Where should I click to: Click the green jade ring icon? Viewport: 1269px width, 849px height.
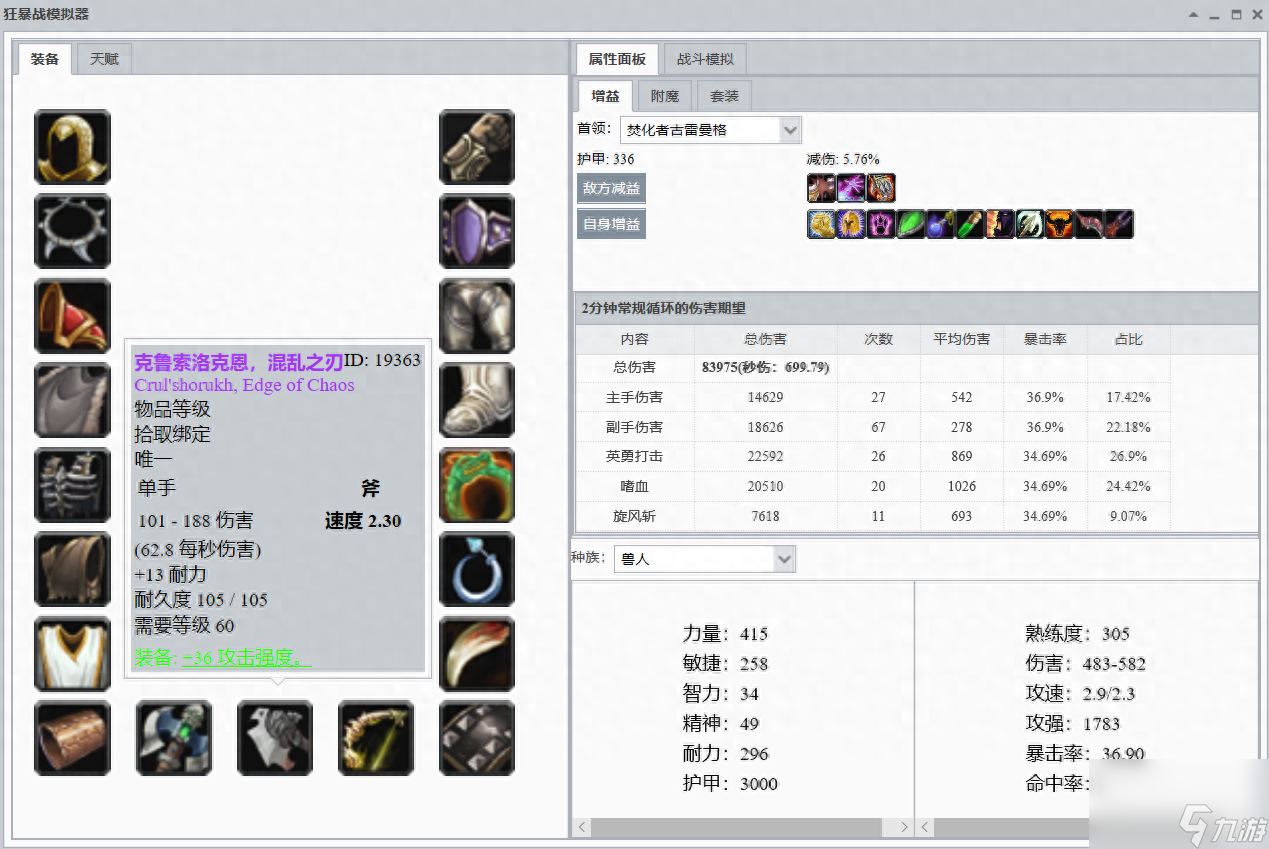click(477, 485)
